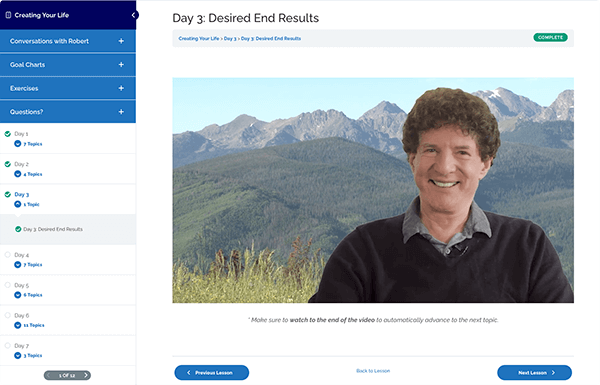
Task: Click Next Lesson button
Action: coord(534,372)
